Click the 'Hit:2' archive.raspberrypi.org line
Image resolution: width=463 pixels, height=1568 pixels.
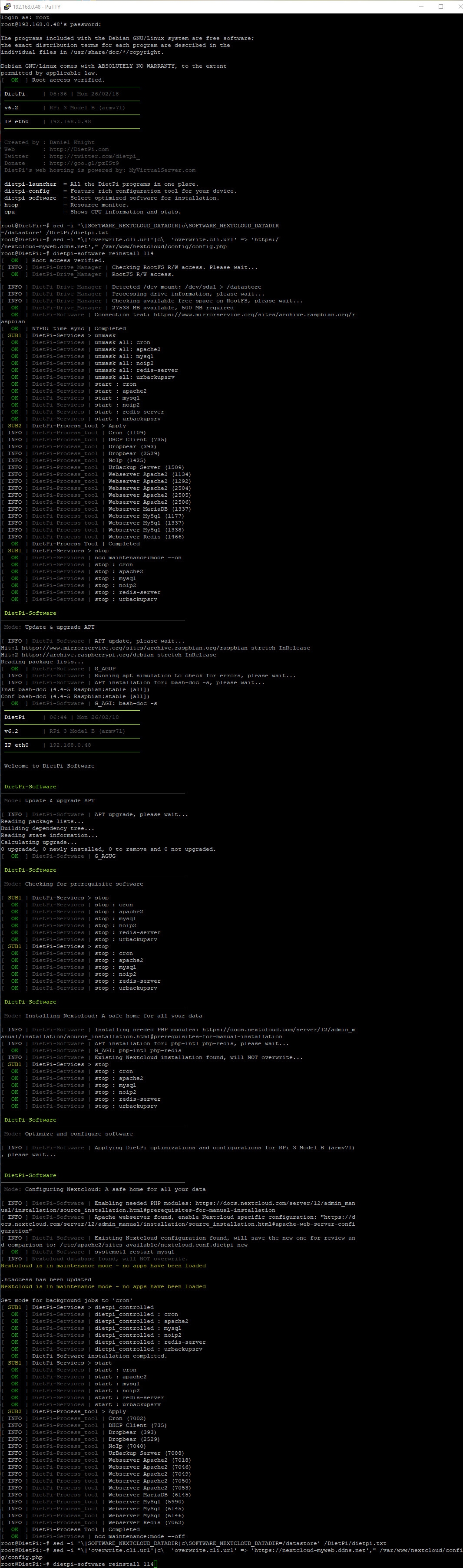[109, 654]
